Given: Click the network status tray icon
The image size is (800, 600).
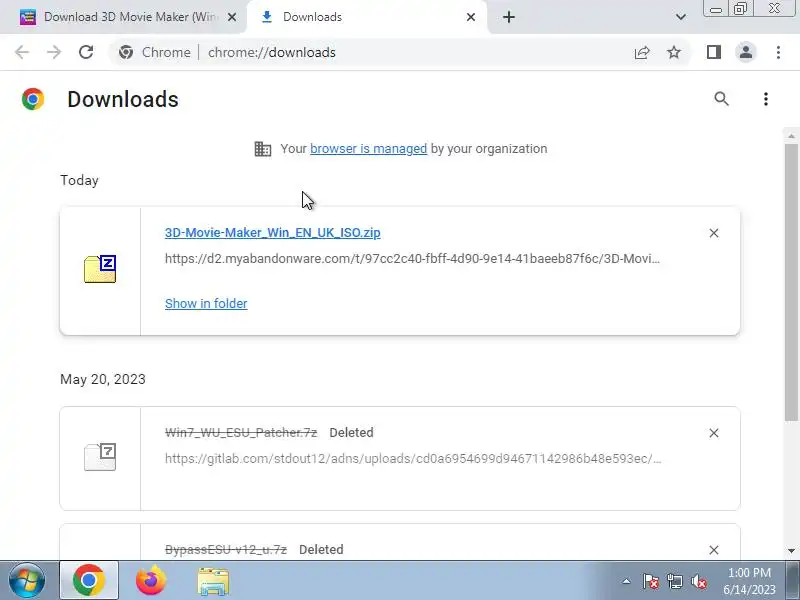Looking at the screenshot, I should (674, 581).
